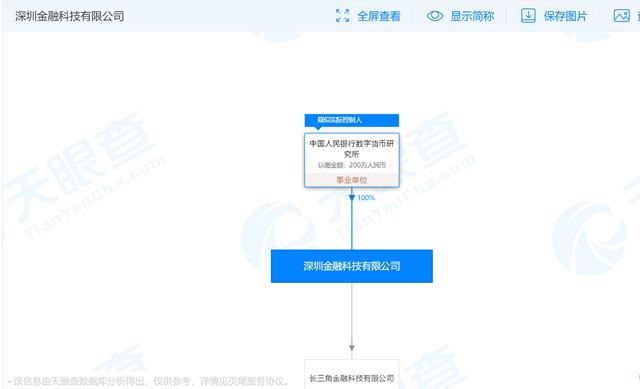Click the fullscreen expand arrows icon
This screenshot has width=640, height=389.
click(342, 16)
